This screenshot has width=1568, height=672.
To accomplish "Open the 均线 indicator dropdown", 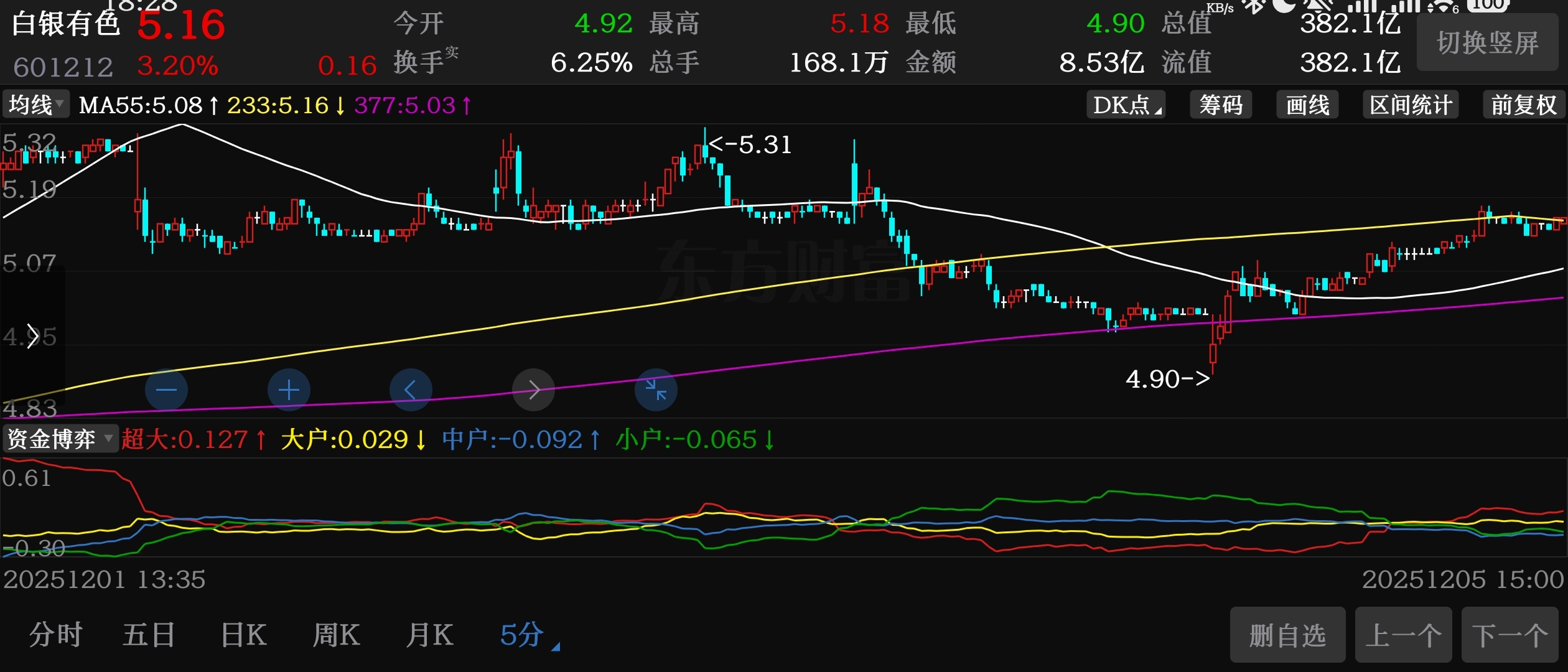I will 36,105.
